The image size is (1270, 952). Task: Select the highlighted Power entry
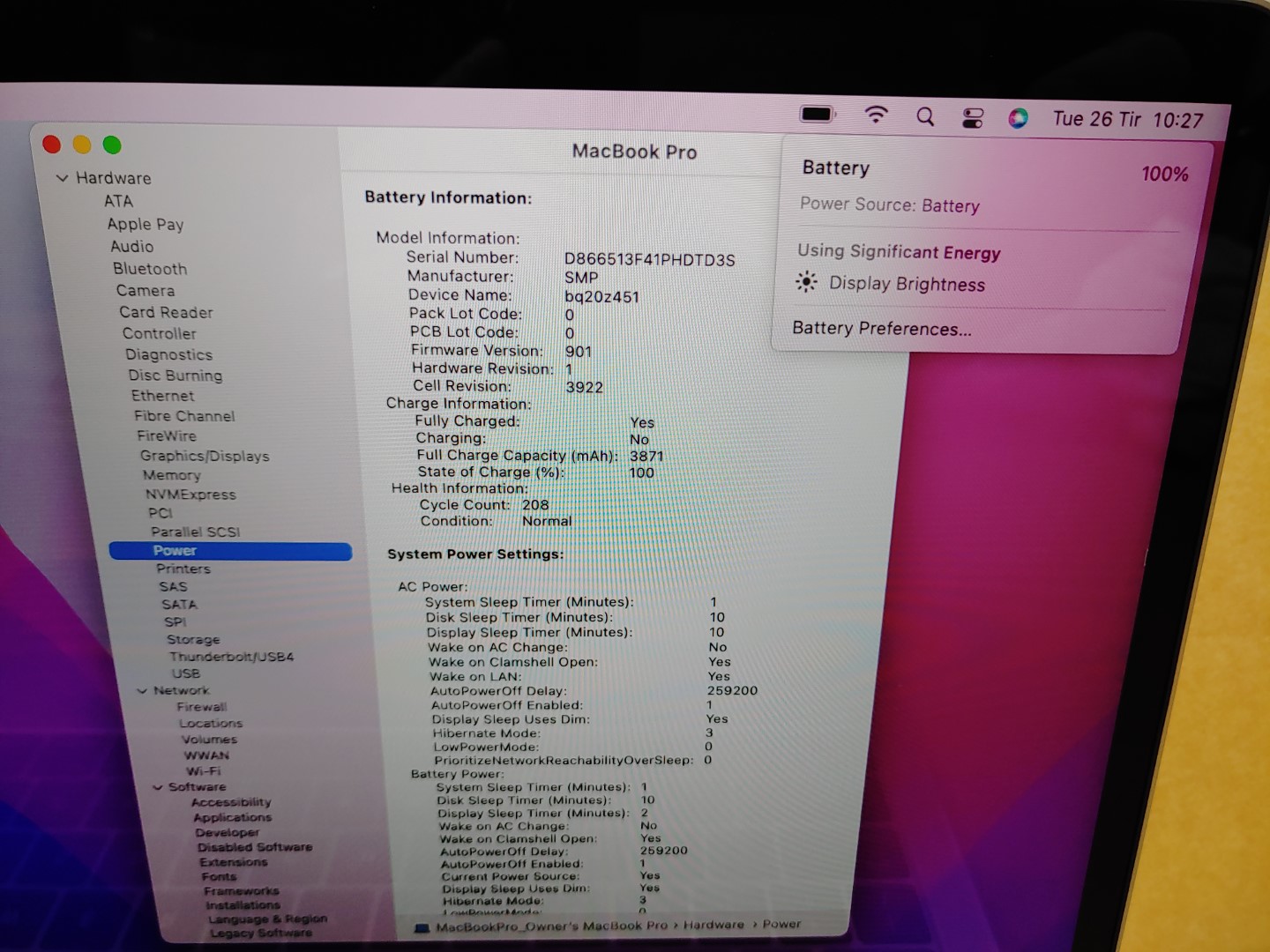pos(230,551)
